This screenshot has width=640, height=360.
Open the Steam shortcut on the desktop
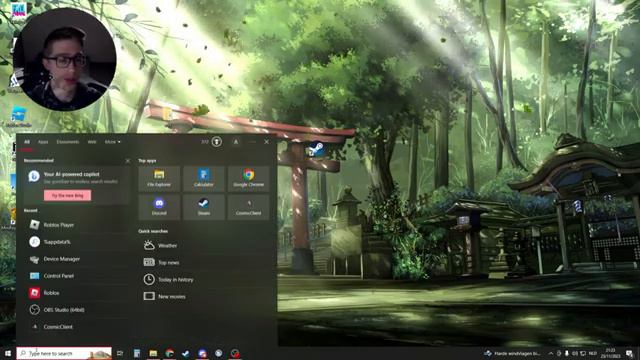[316, 149]
